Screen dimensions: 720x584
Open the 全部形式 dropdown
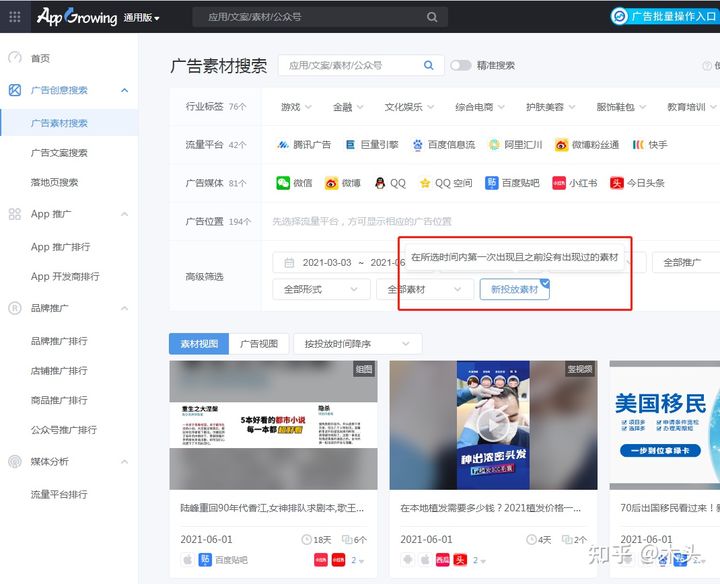[321, 289]
